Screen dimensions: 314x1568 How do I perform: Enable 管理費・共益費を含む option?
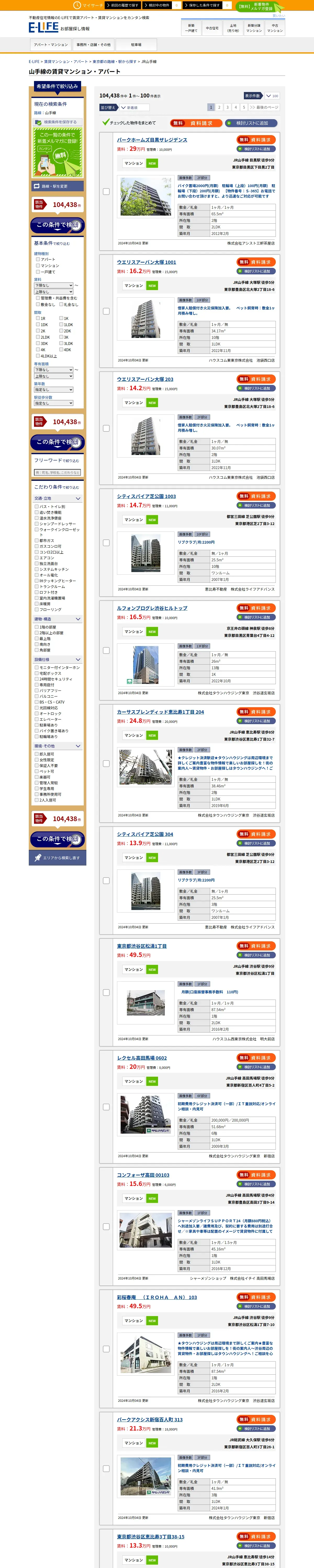click(38, 298)
